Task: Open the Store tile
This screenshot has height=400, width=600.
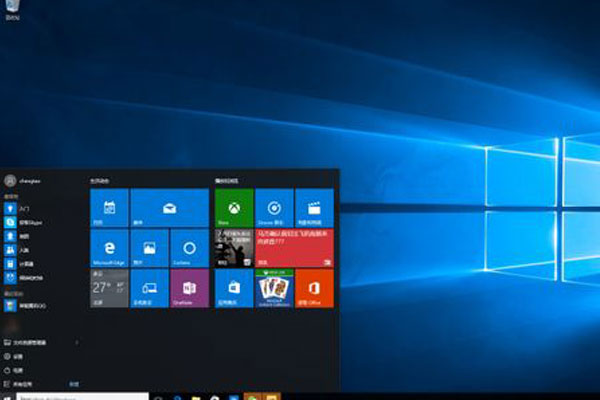Action: (x=234, y=289)
